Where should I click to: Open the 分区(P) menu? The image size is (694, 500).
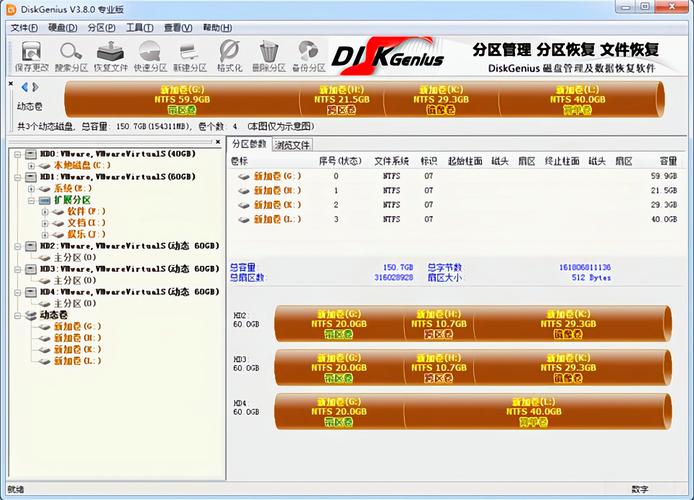[101, 27]
